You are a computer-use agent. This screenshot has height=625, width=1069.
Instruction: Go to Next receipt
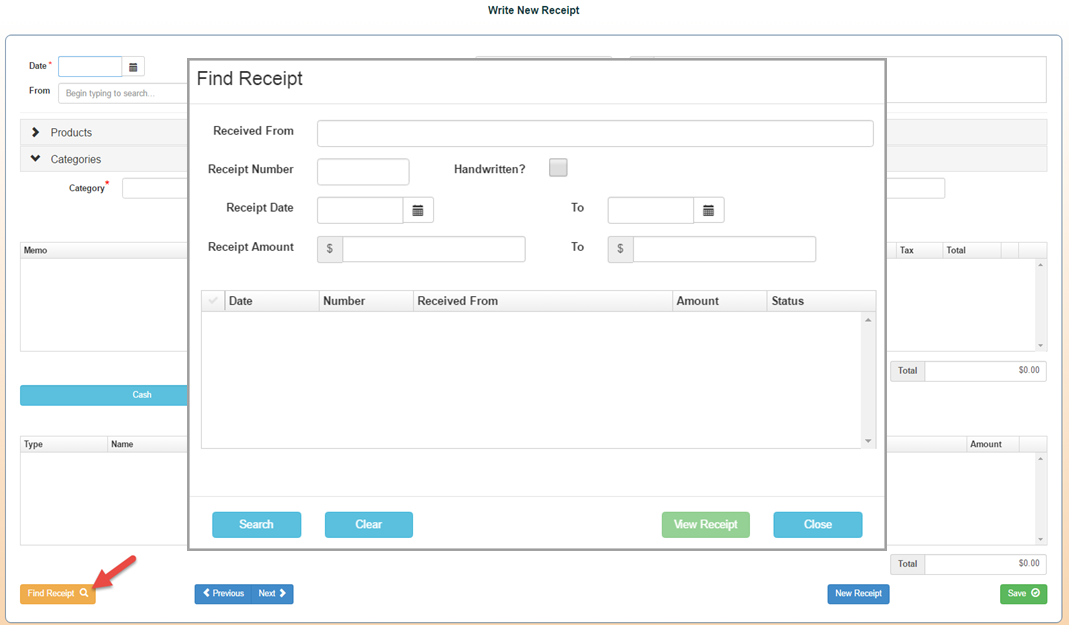tap(273, 594)
